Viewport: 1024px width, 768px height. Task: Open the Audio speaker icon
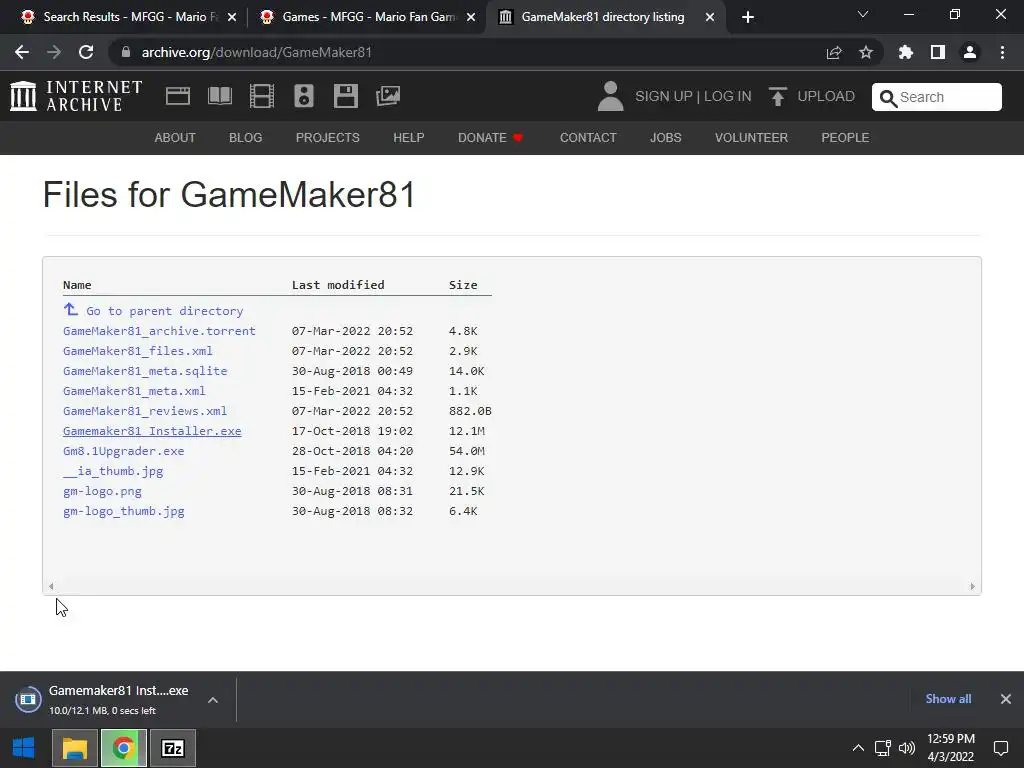[x=304, y=96]
